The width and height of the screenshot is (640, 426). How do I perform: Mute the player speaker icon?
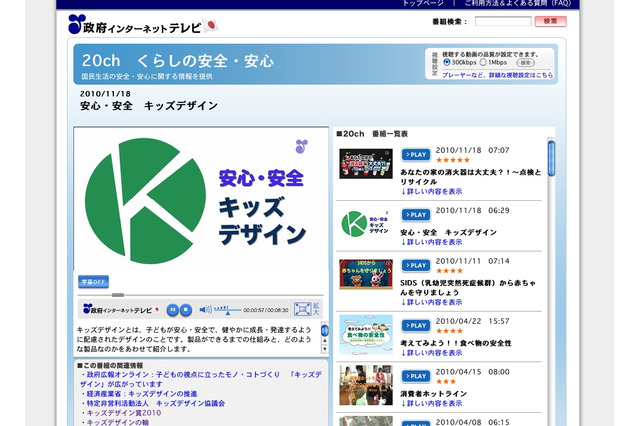[x=205, y=310]
